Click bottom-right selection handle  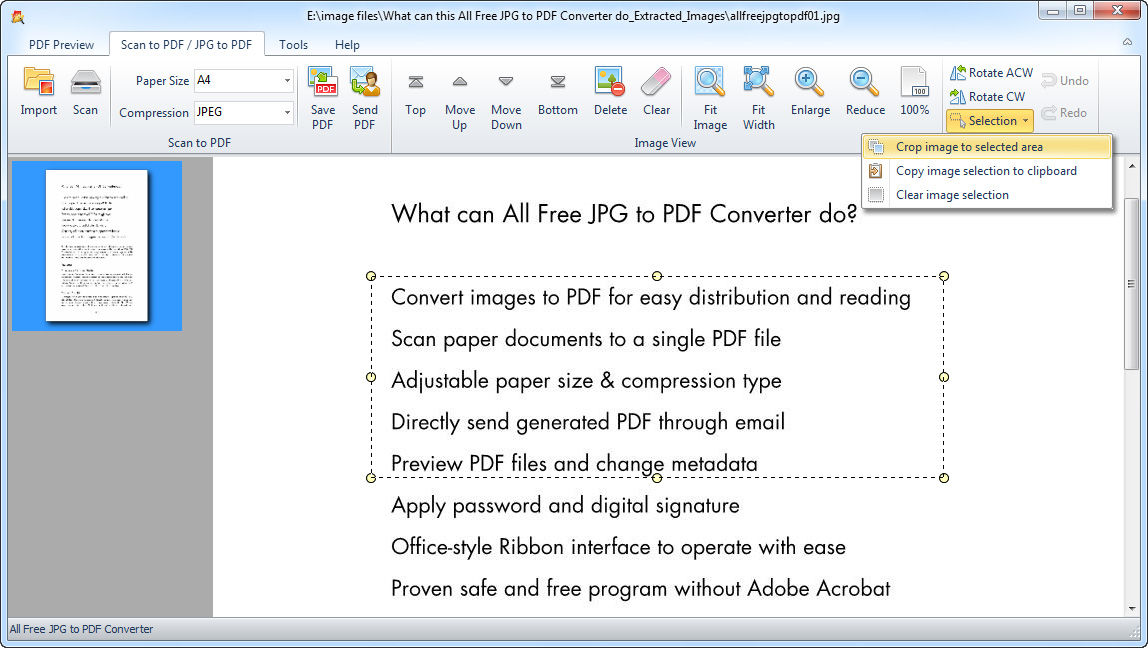tap(944, 477)
